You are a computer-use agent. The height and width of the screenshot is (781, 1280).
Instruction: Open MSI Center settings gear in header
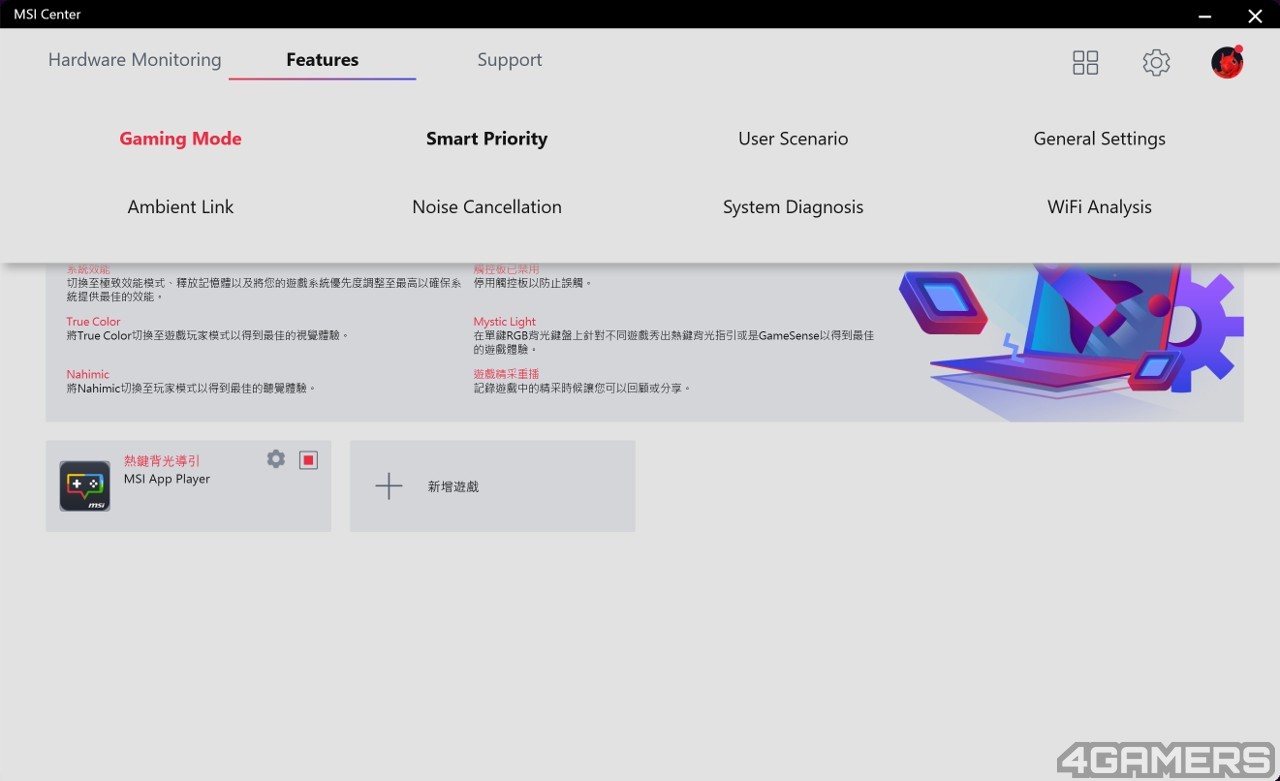(x=1156, y=63)
